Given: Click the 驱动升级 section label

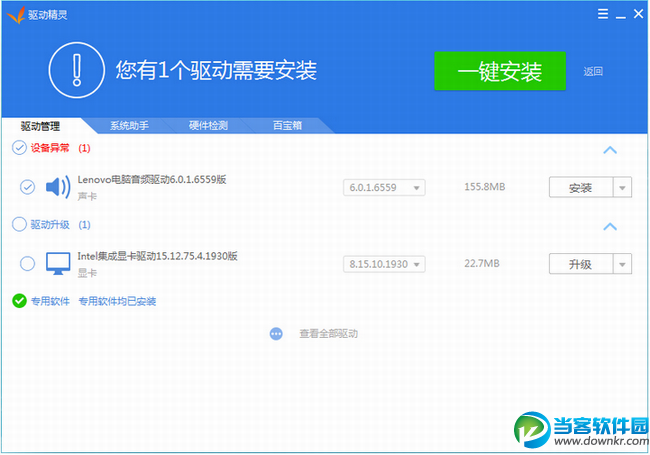Looking at the screenshot, I should coord(50,225).
